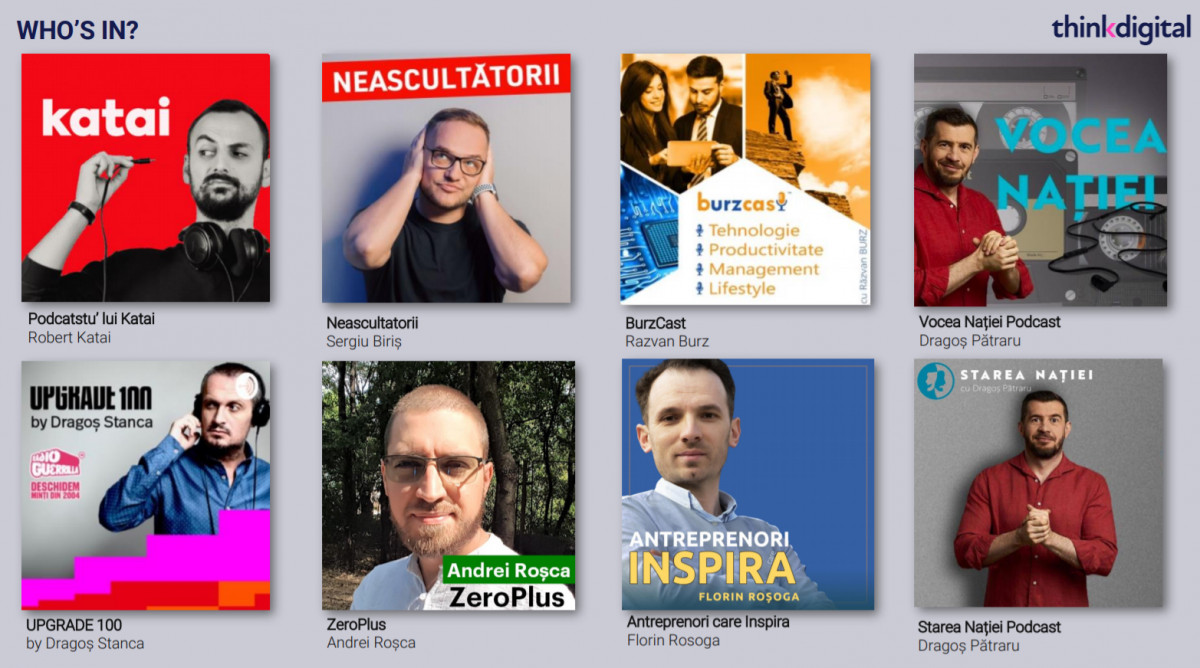This screenshot has height=668, width=1200.
Task: Click the thinkdigital logo
Action: (1121, 28)
